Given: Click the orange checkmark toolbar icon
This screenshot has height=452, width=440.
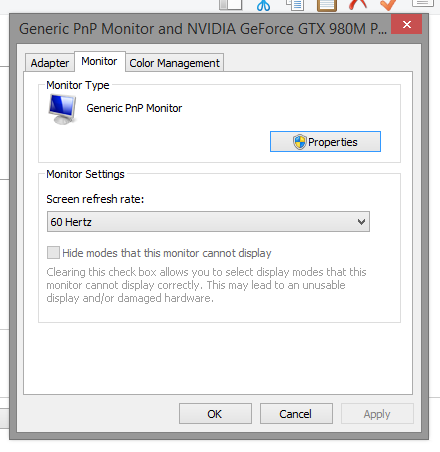Looking at the screenshot, I should [388, 4].
